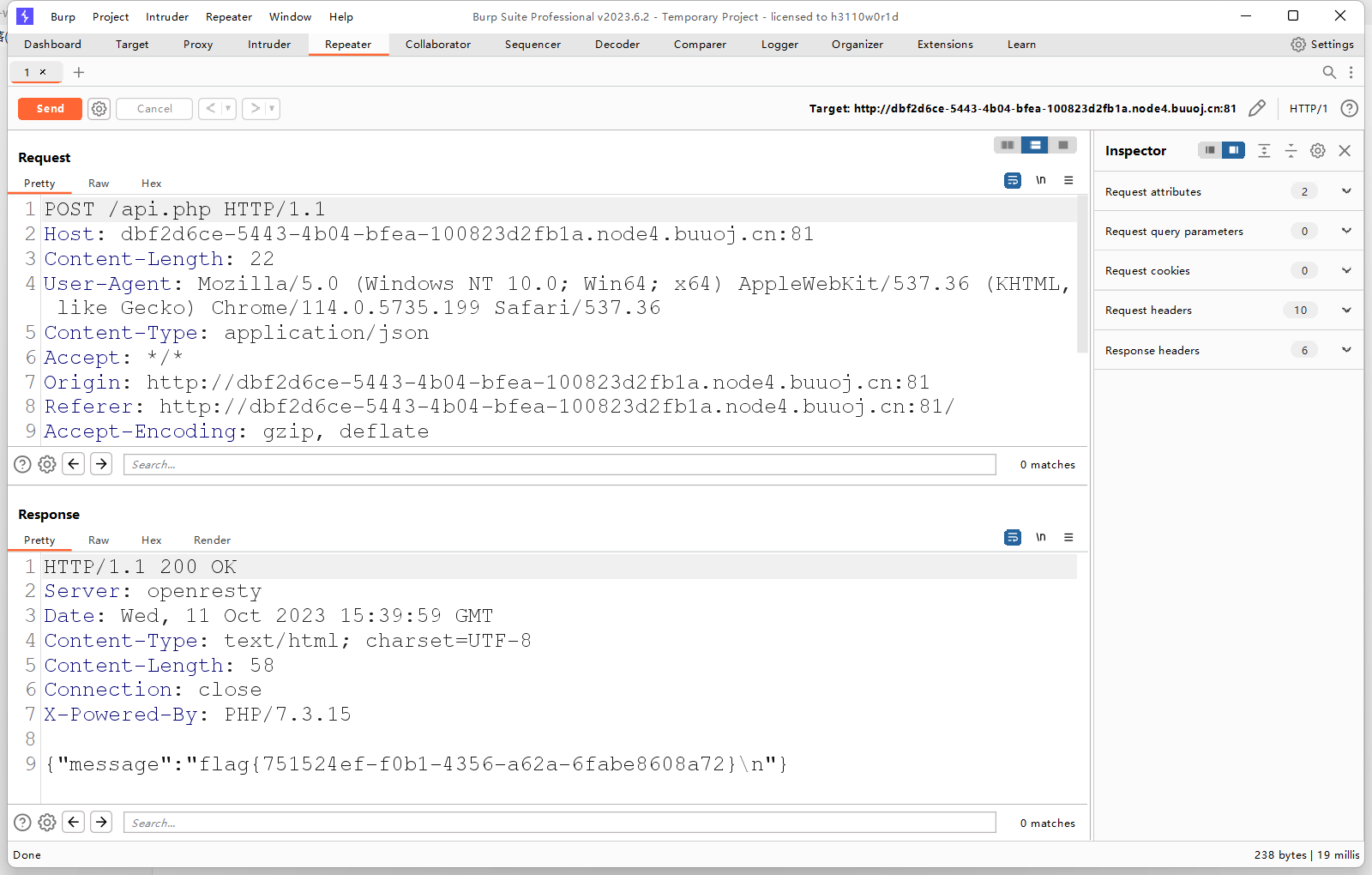The width and height of the screenshot is (1372, 875).
Task: Switch Request view to Hex tab
Action: [152, 184]
